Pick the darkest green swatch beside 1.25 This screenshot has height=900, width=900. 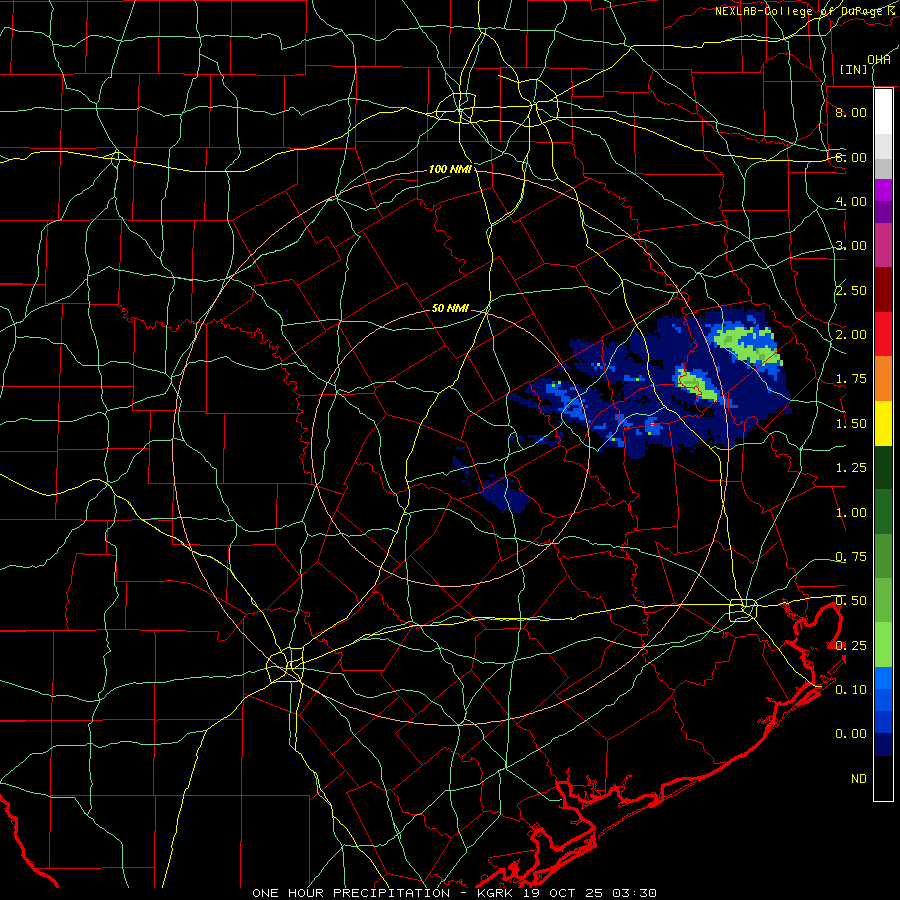pyautogui.click(x=883, y=468)
